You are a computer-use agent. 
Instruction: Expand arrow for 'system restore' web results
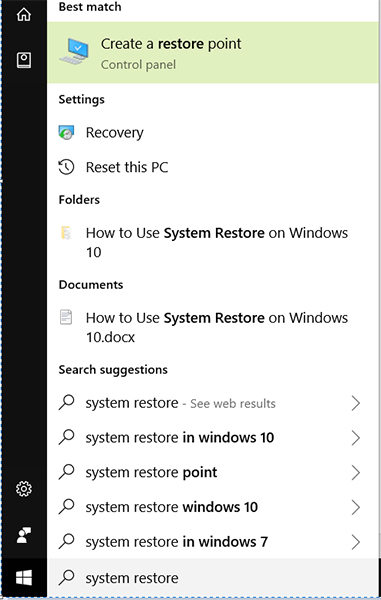coord(356,403)
